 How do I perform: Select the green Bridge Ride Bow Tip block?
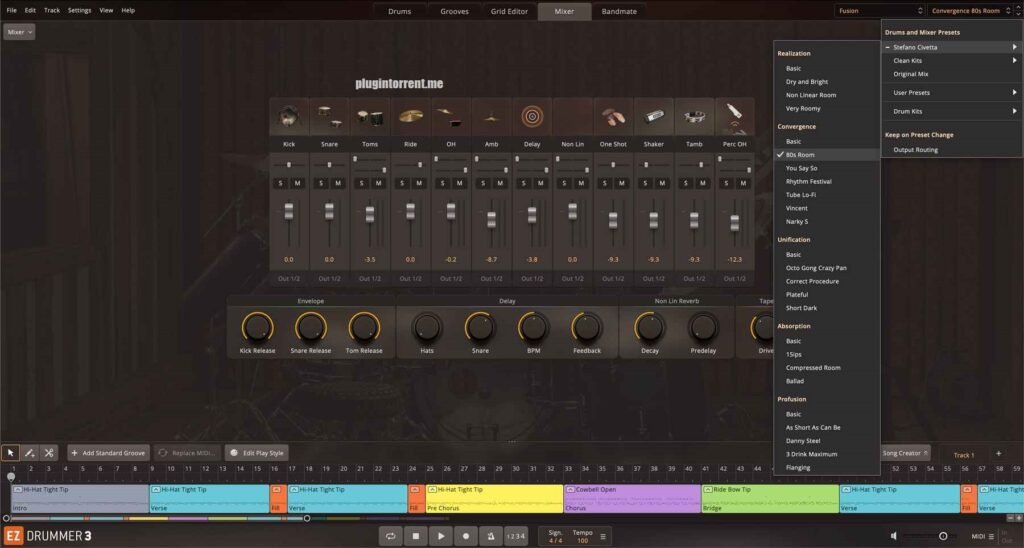(770, 498)
